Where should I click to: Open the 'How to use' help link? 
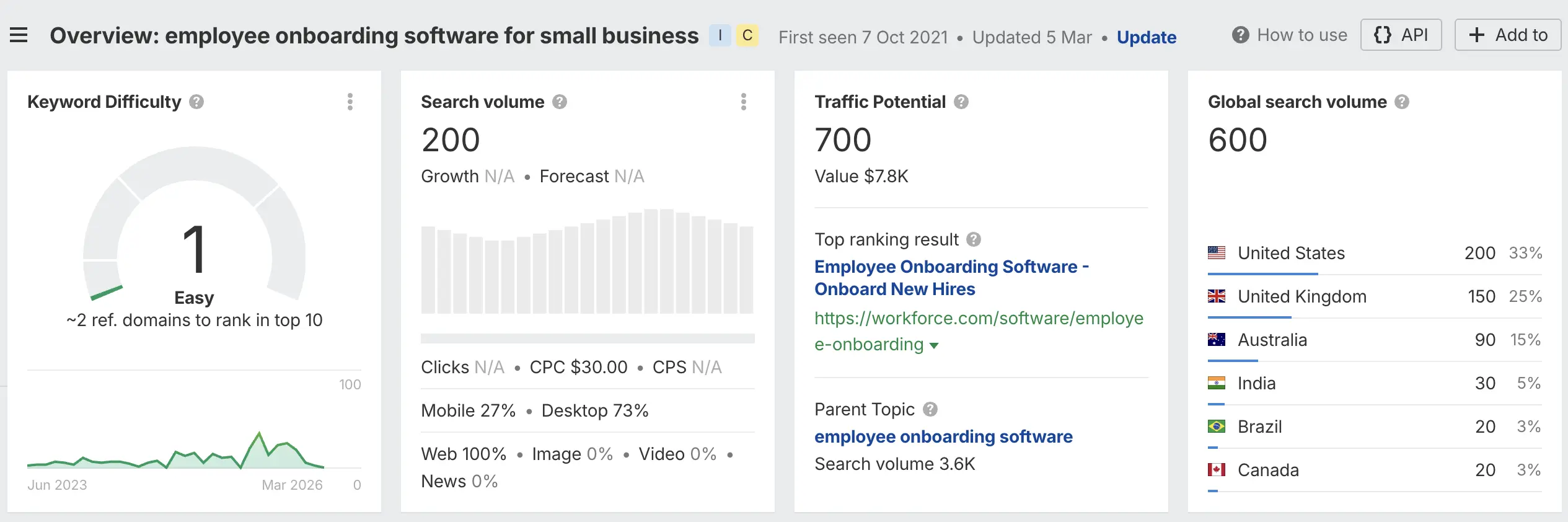1290,35
